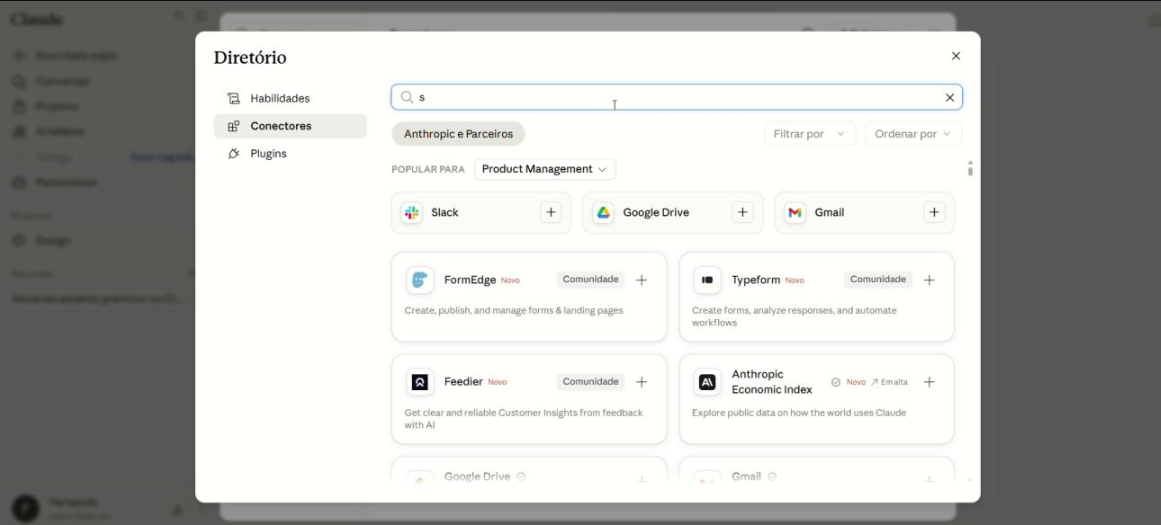This screenshot has width=1161, height=525.
Task: Click FormEdge description about landing pages
Action: (514, 310)
